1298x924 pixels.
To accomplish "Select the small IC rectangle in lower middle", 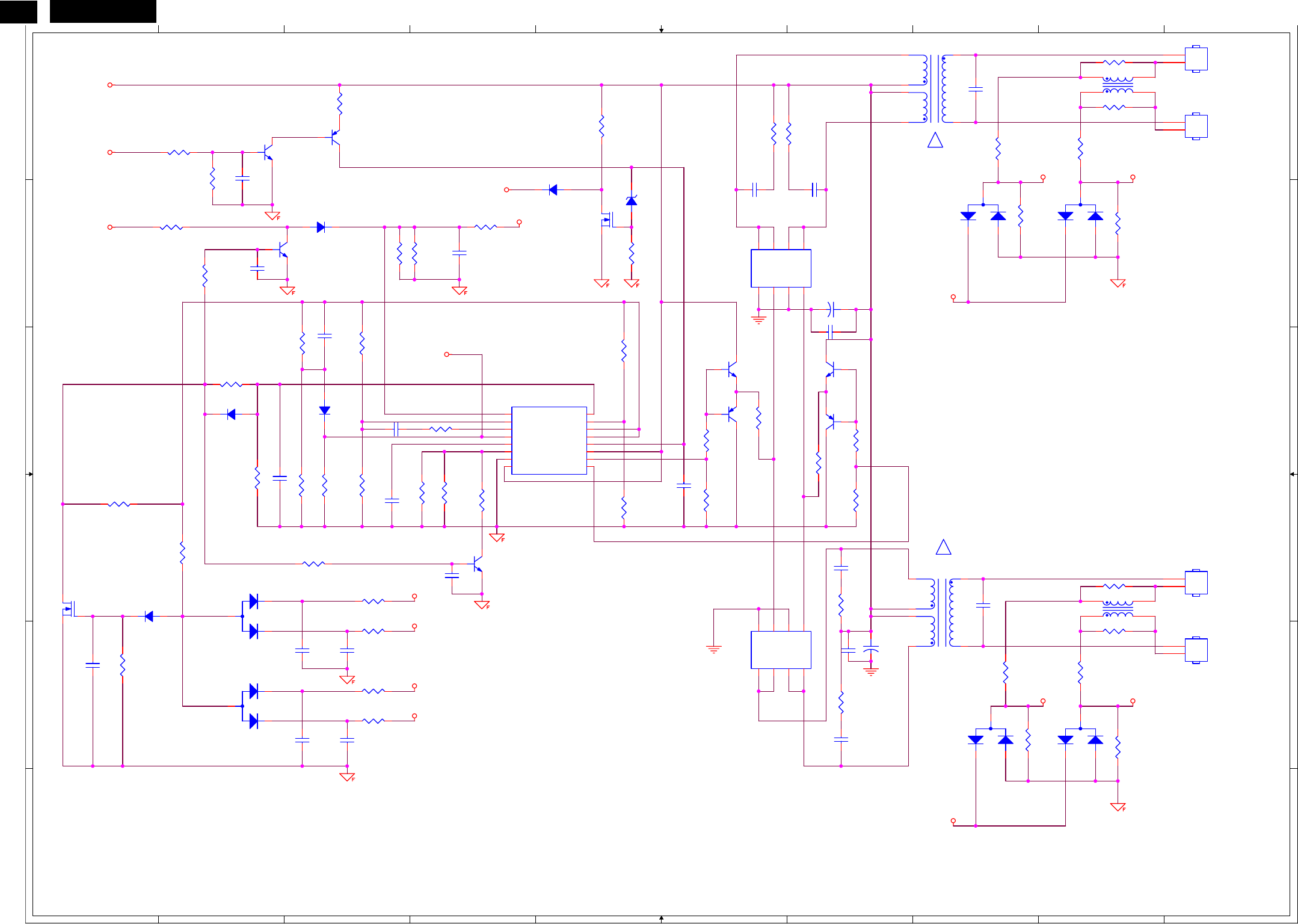I will (781, 650).
